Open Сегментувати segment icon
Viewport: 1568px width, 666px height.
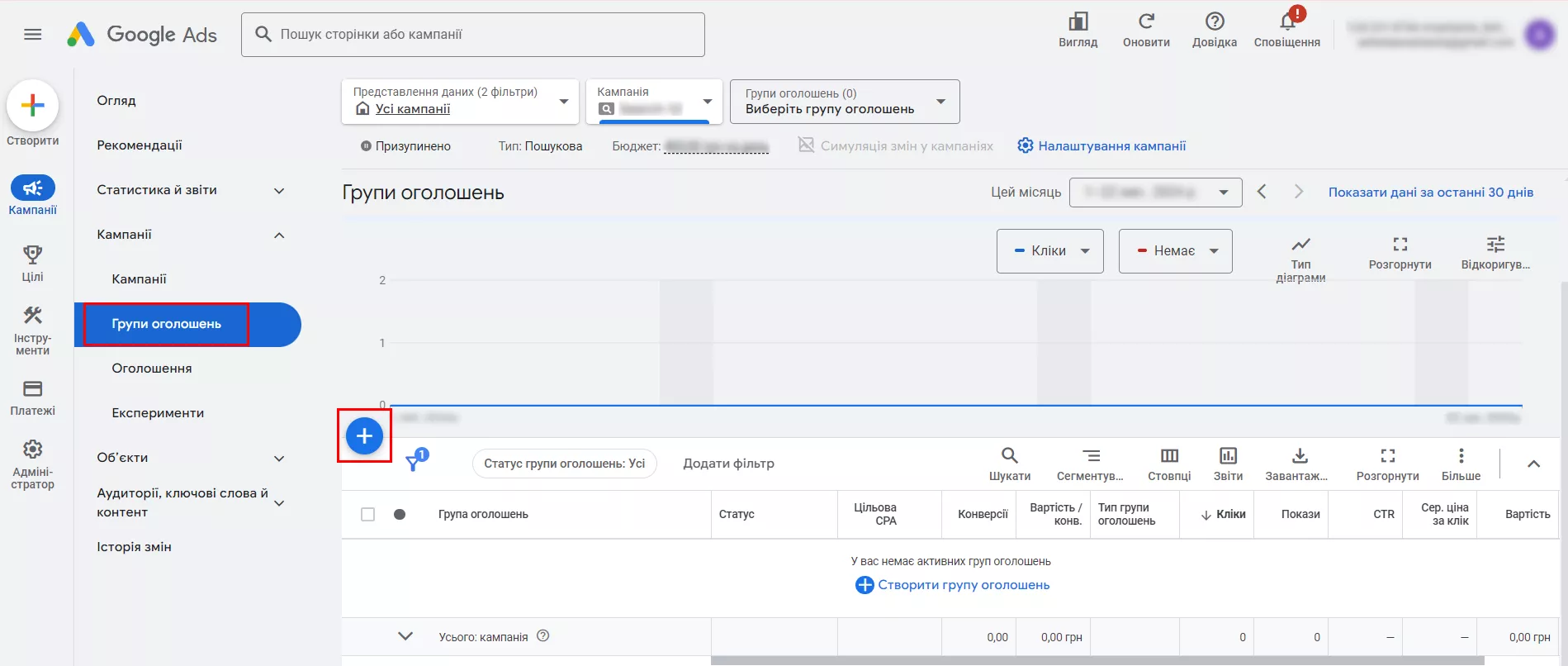pyautogui.click(x=1091, y=455)
